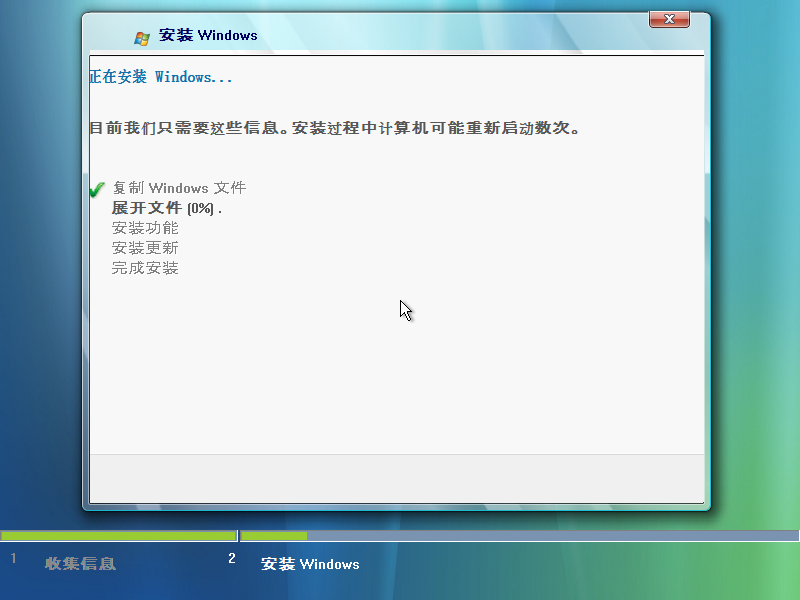Screen dimensions: 800x600
Task: Click the green progress bar under 收集信息
Action: click(x=120, y=535)
